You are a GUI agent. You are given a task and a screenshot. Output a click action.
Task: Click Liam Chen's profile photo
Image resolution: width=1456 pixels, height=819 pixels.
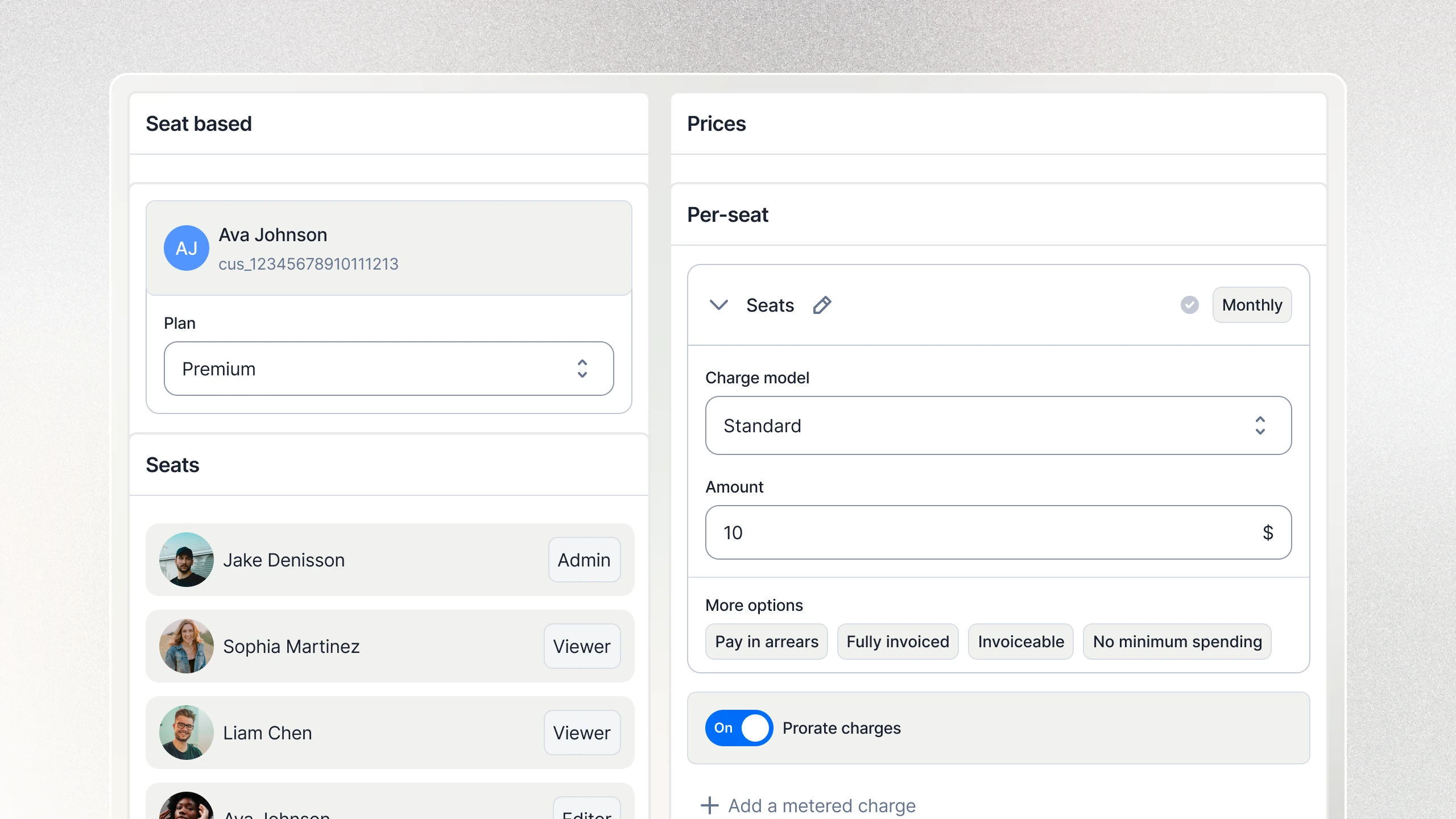tap(187, 733)
